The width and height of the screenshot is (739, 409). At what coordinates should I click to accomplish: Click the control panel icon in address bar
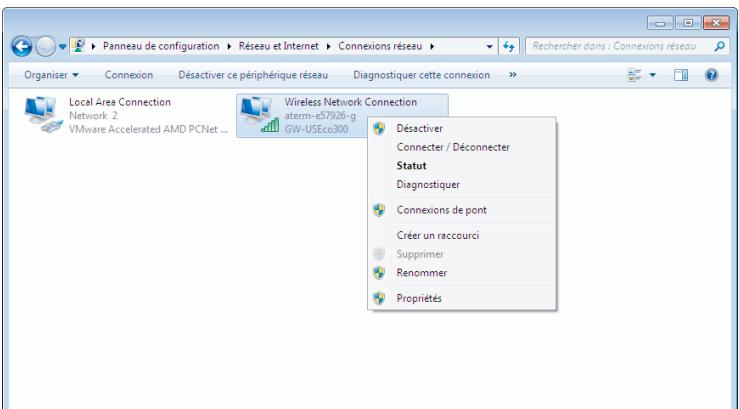click(x=78, y=46)
